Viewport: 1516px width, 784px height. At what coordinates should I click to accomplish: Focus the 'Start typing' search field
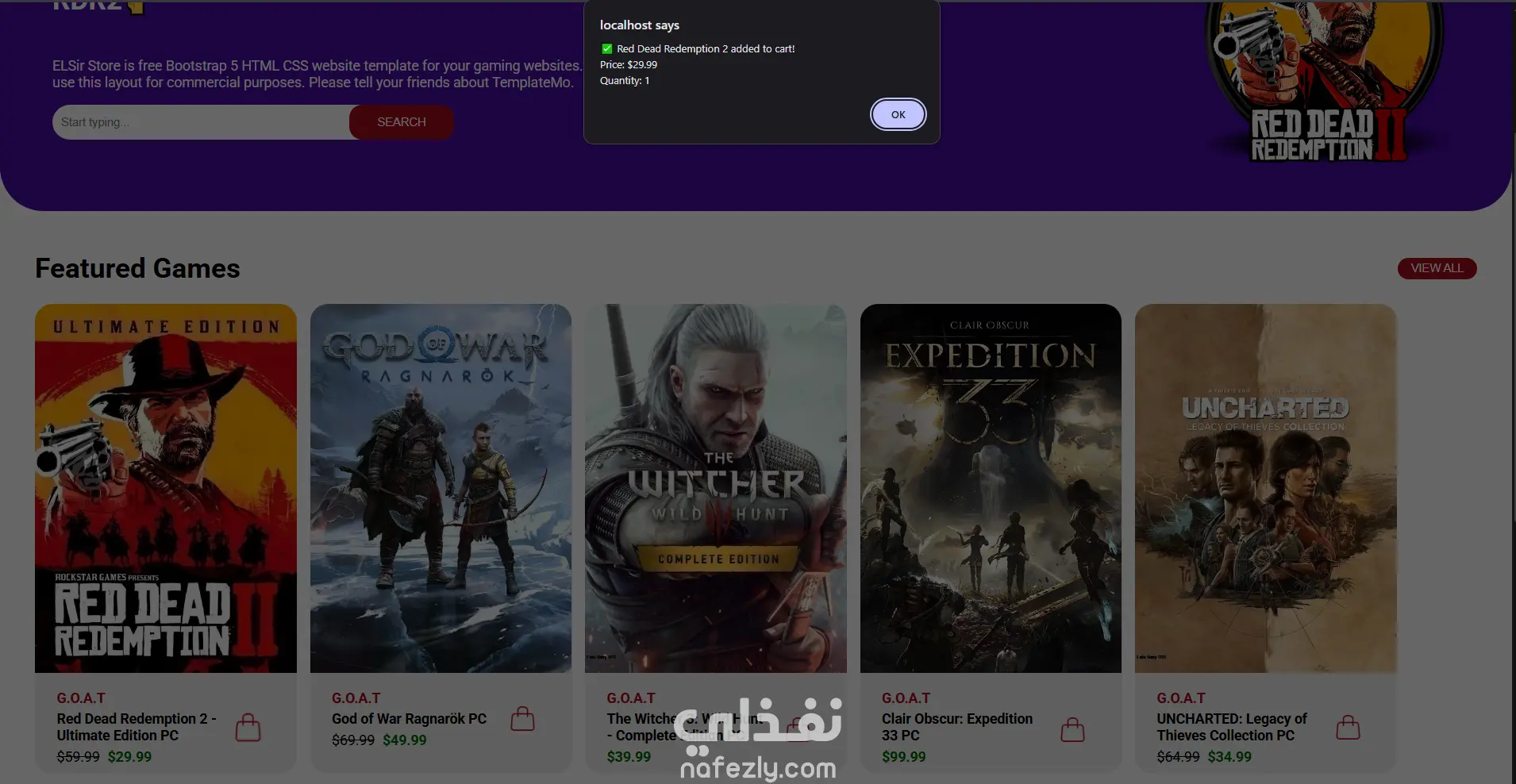(202, 122)
